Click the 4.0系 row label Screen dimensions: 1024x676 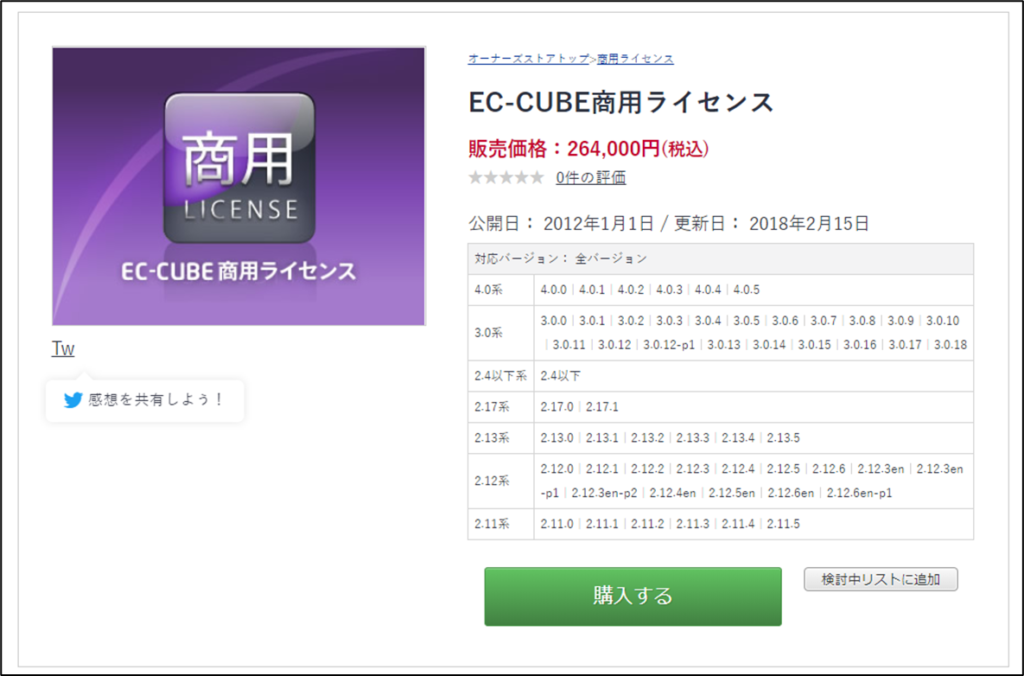coord(488,289)
